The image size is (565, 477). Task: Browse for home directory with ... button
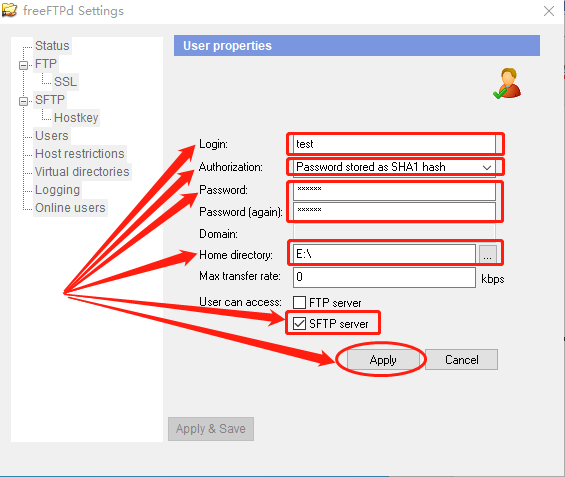[488, 255]
